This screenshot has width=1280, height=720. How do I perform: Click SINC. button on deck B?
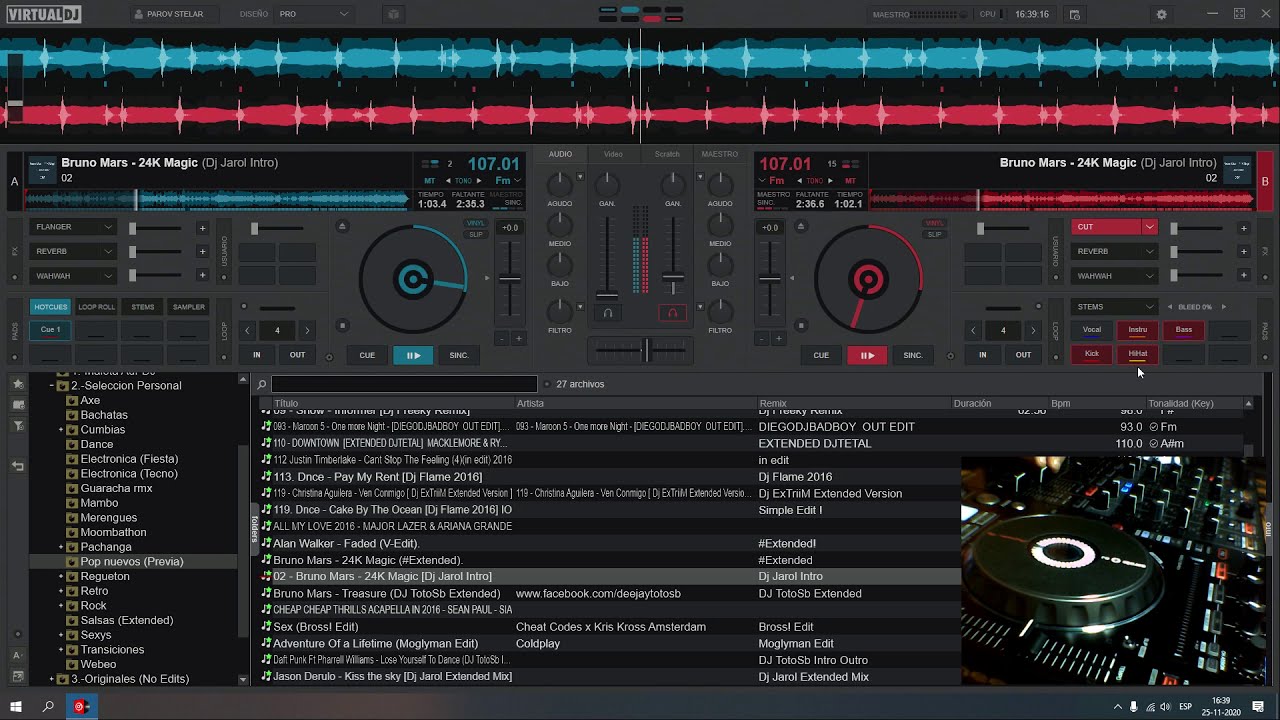click(x=913, y=355)
